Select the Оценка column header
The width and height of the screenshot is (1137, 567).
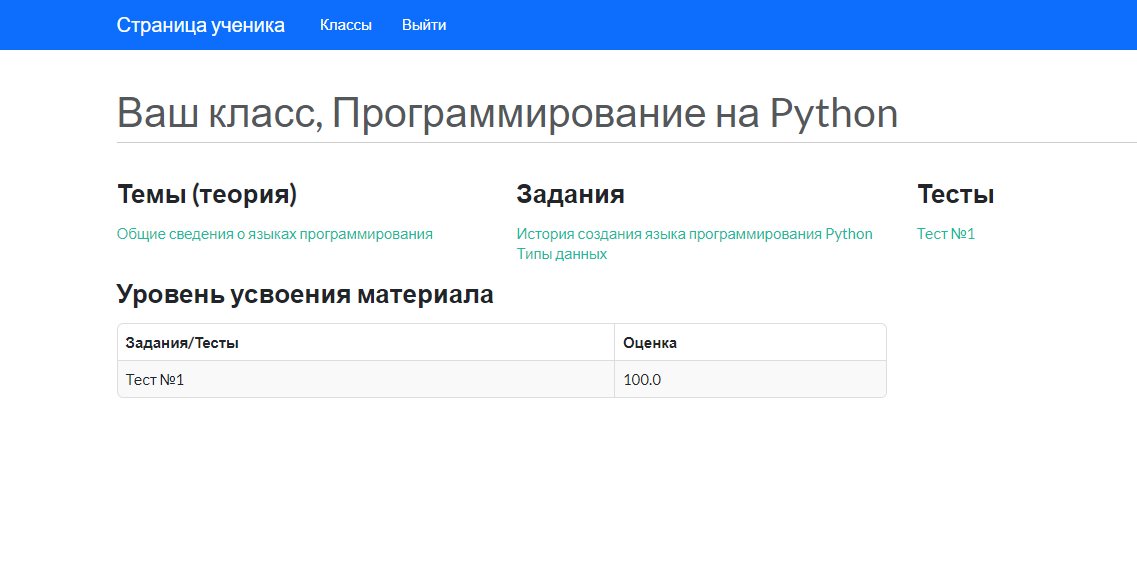(751, 342)
